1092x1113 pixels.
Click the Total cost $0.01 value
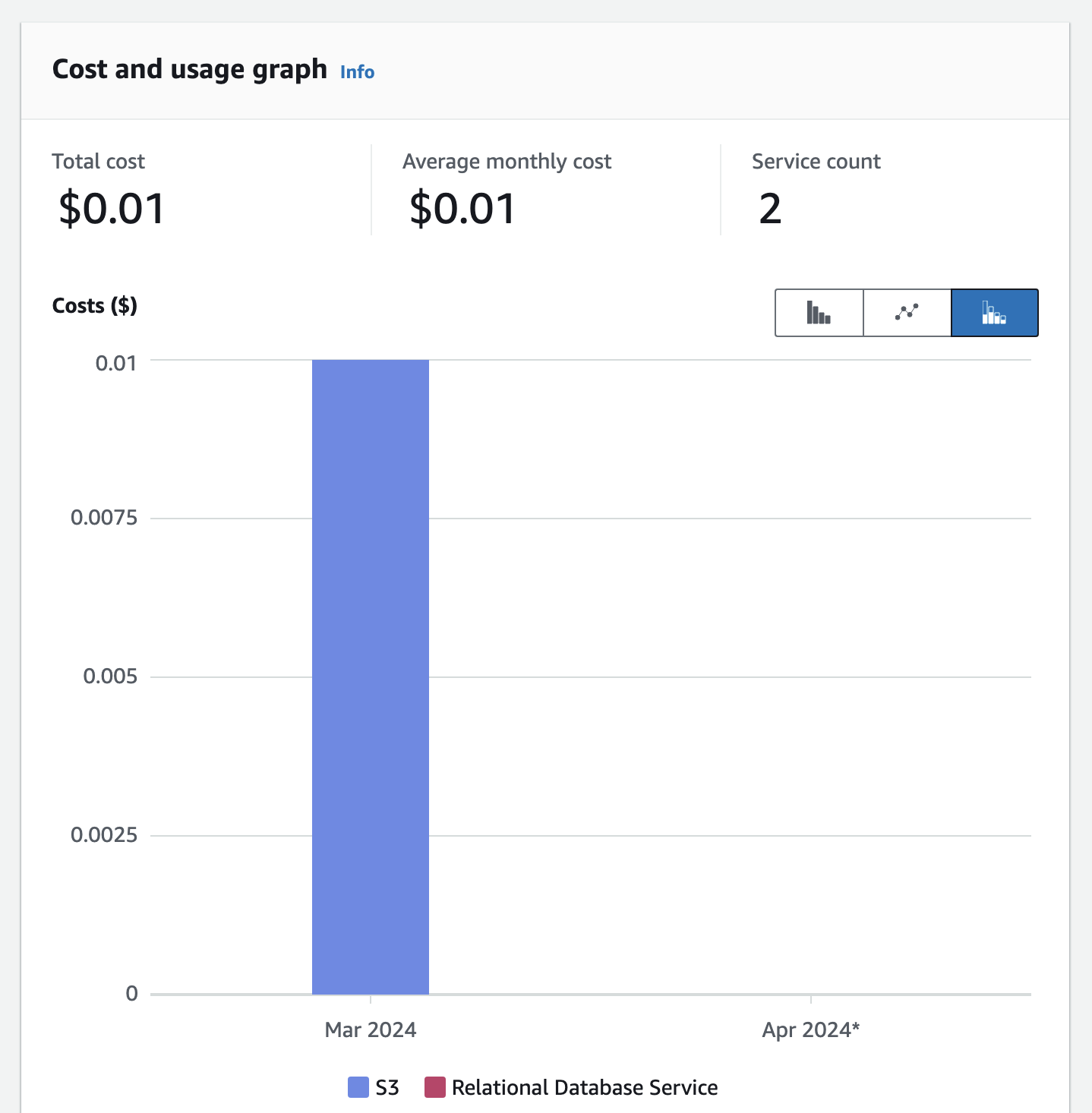pos(112,209)
